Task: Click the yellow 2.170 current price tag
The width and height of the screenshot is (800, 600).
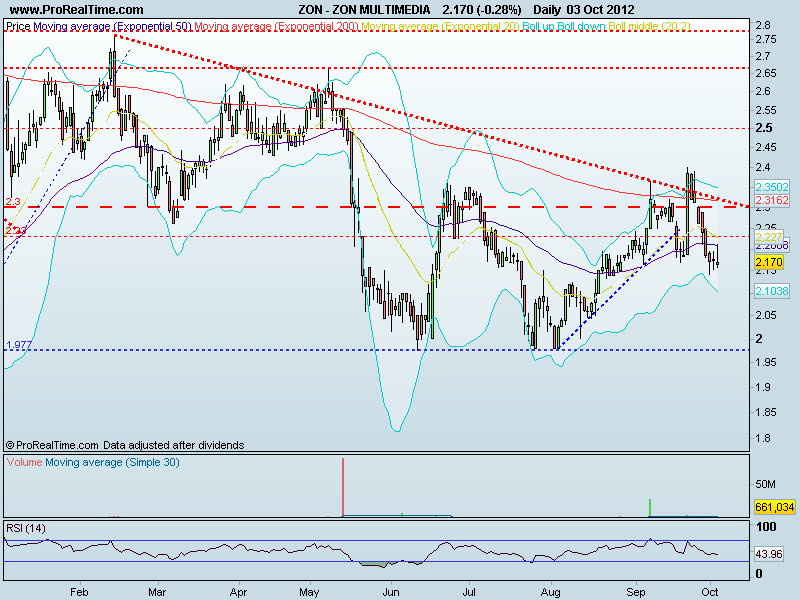Action: 769,262
